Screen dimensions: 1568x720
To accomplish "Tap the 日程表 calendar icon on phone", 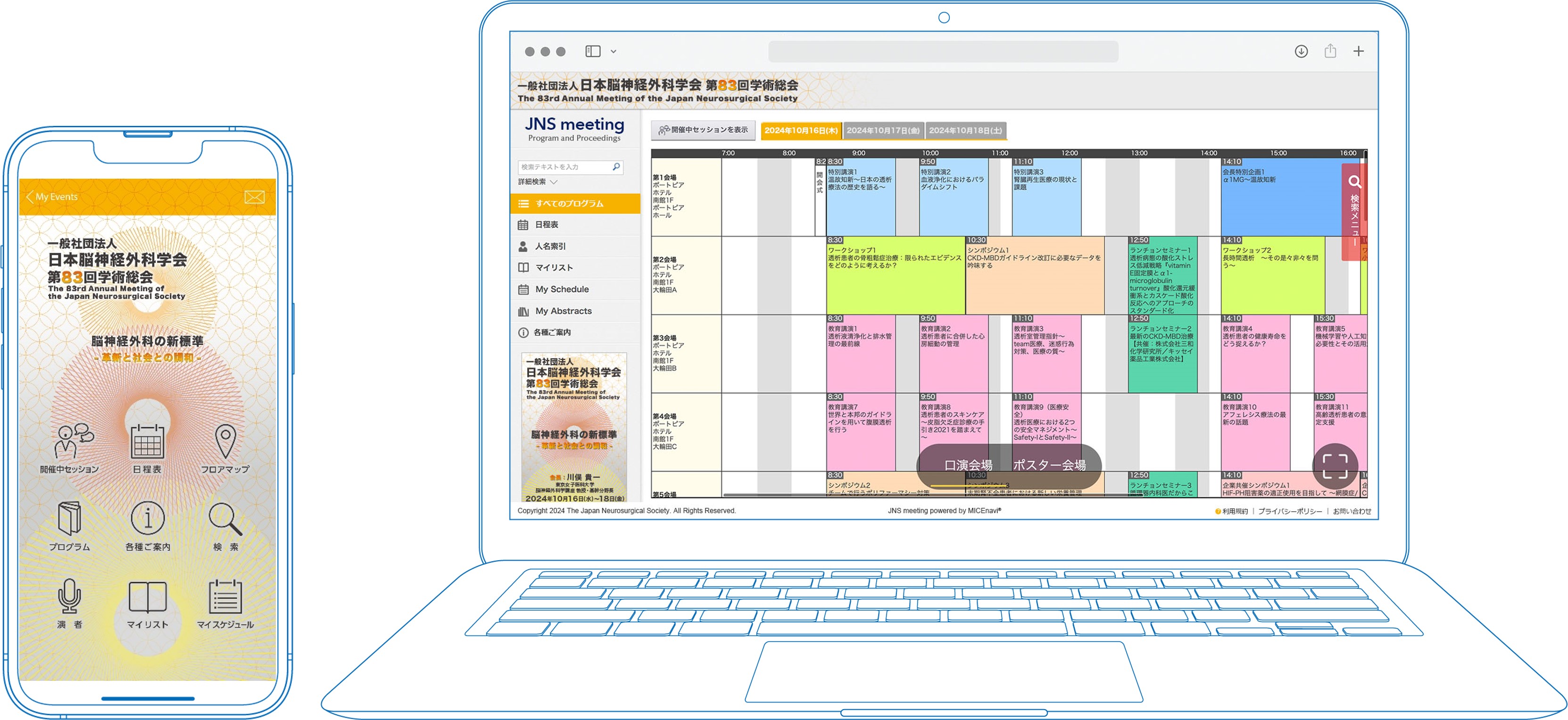I will 147,443.
